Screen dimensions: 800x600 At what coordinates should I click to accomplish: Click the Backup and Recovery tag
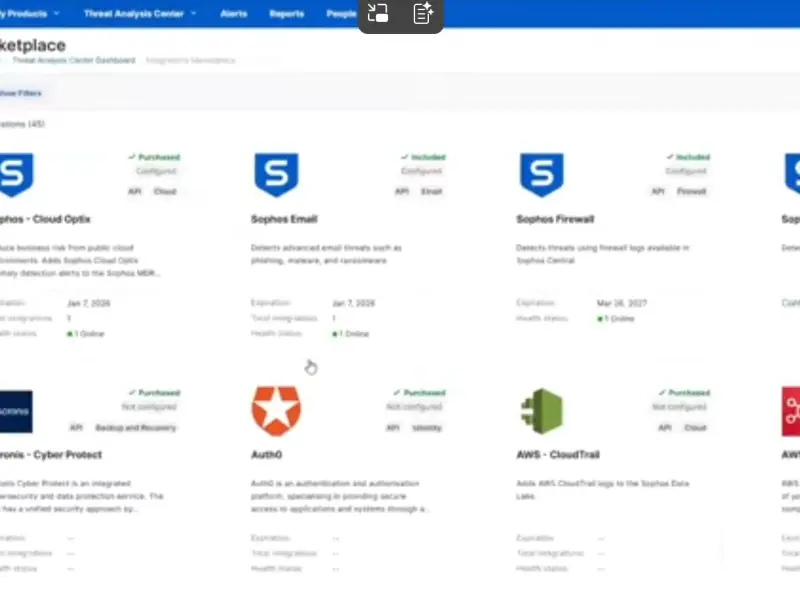[137, 427]
